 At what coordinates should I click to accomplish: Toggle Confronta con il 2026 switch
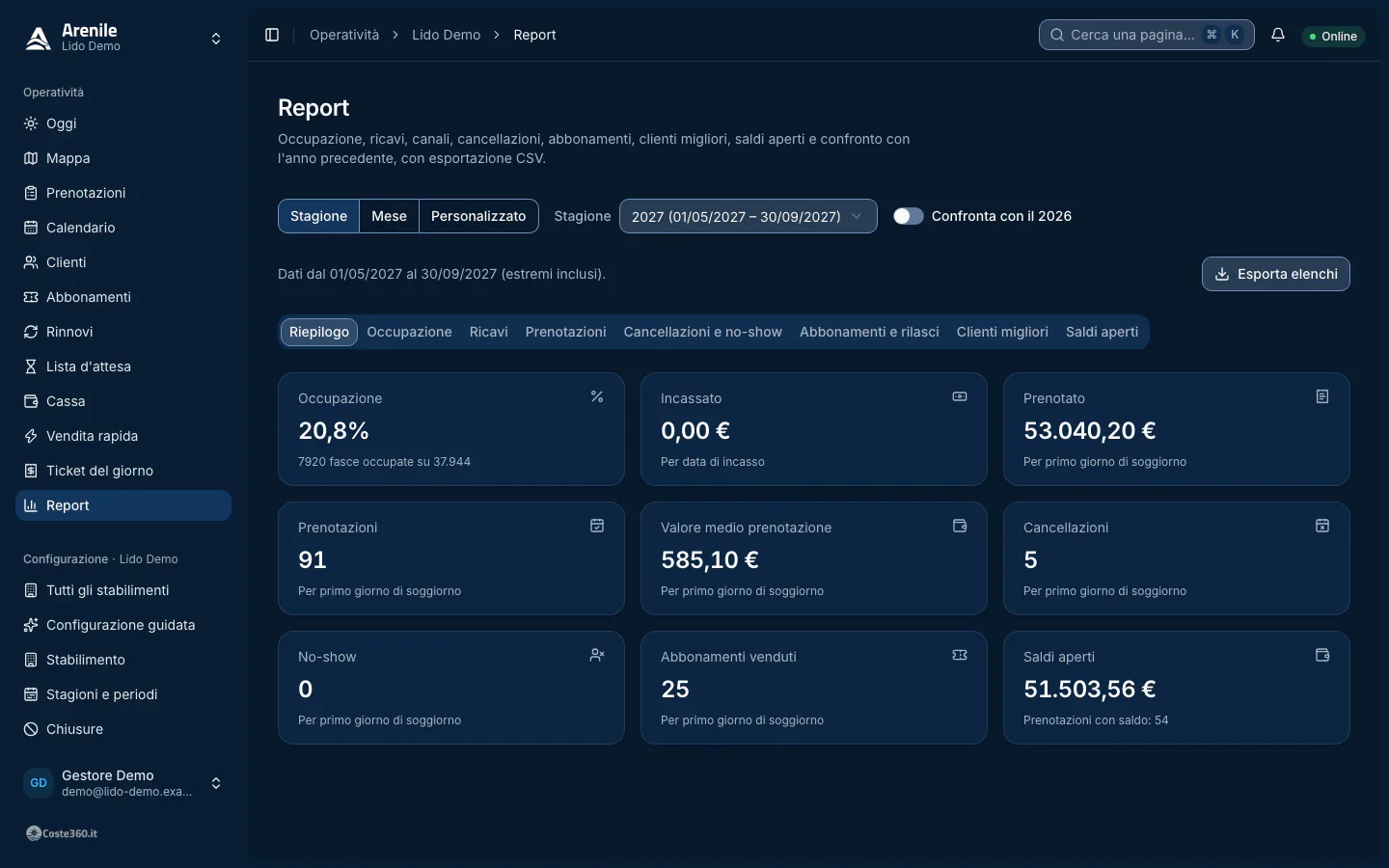[x=908, y=216]
